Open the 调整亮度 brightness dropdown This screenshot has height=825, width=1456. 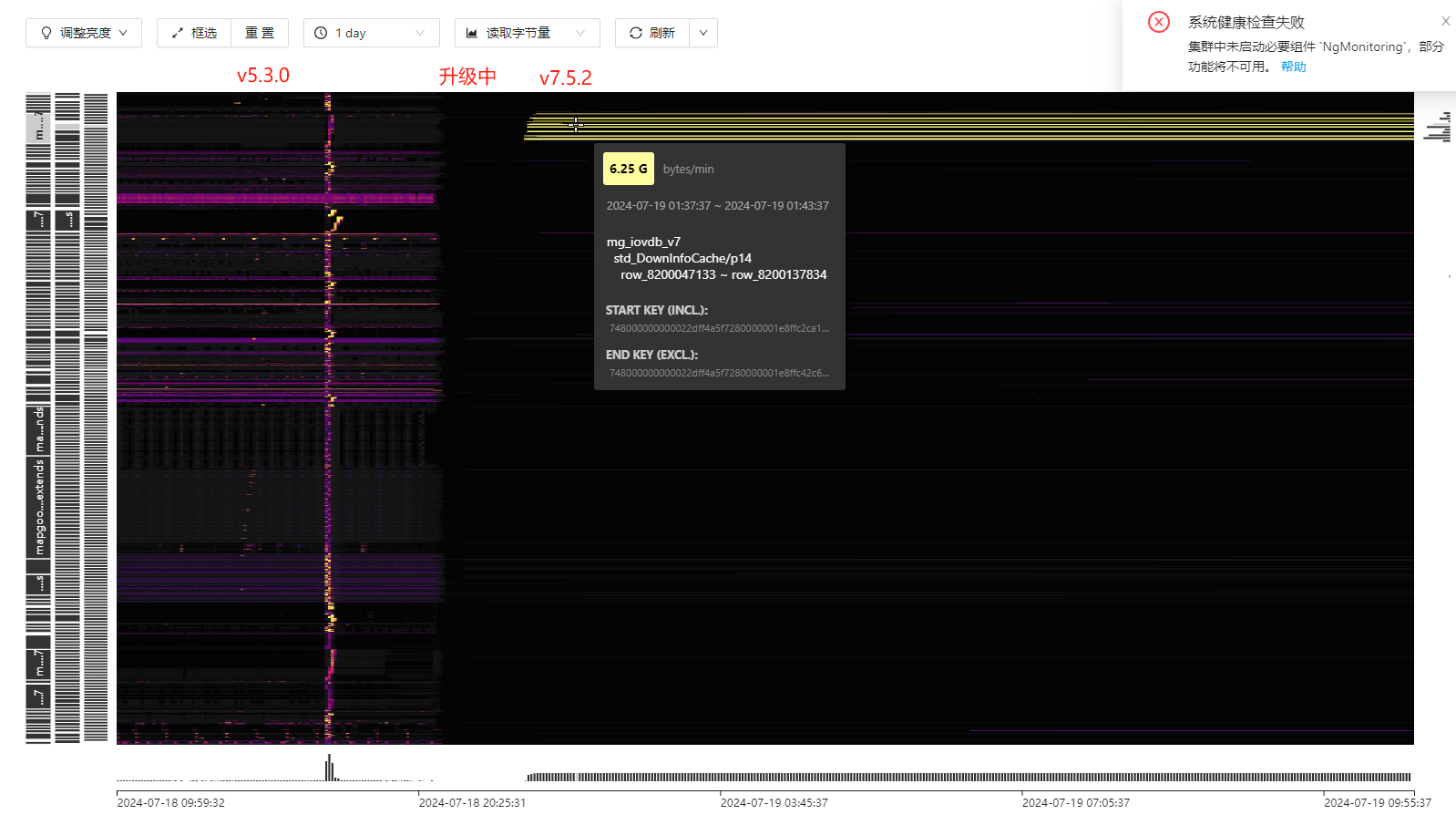pyautogui.click(x=84, y=33)
